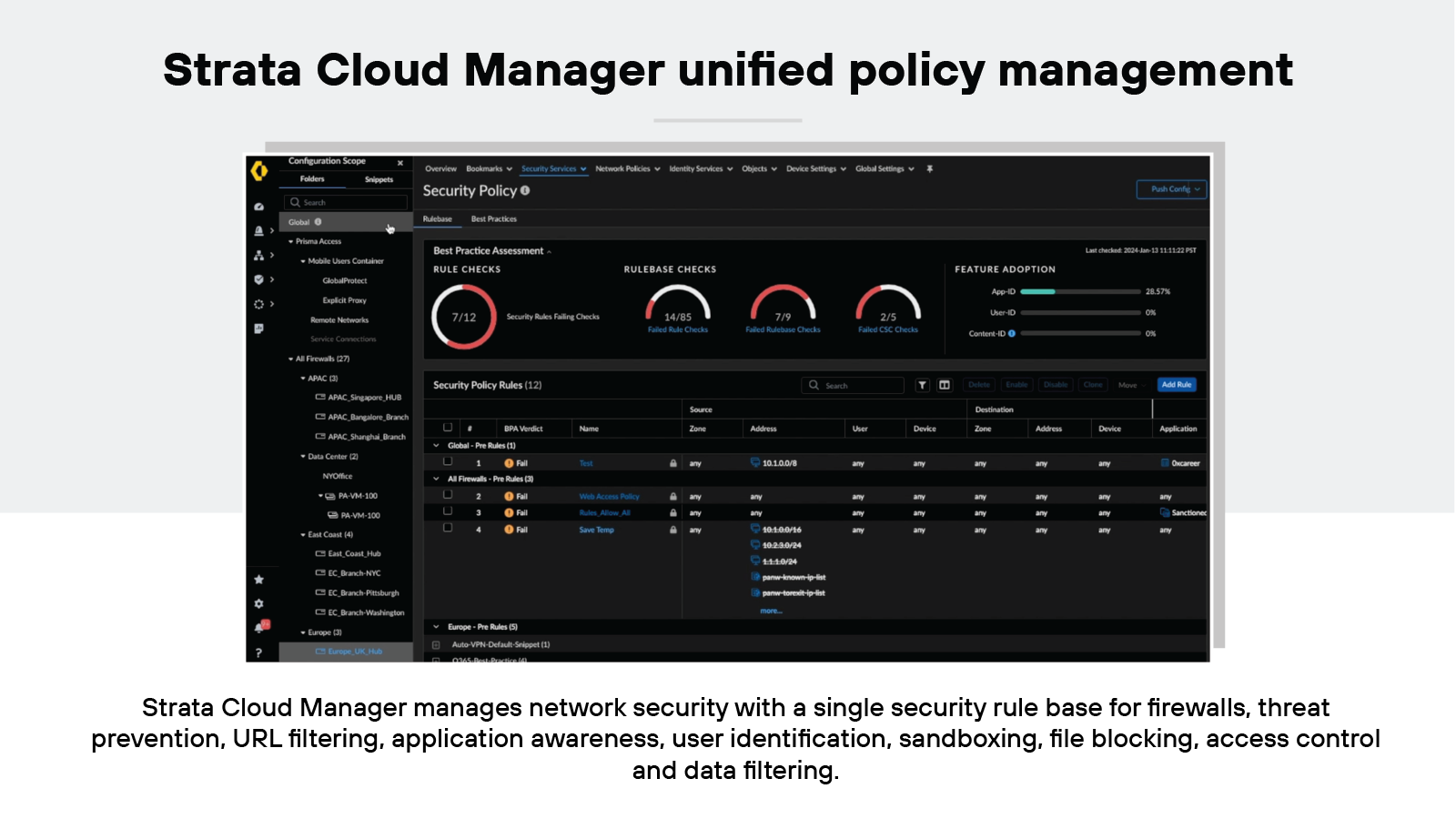The width and height of the screenshot is (1456, 819).
Task: Select the checkbox on rule Web Access Policy
Action: (x=448, y=495)
